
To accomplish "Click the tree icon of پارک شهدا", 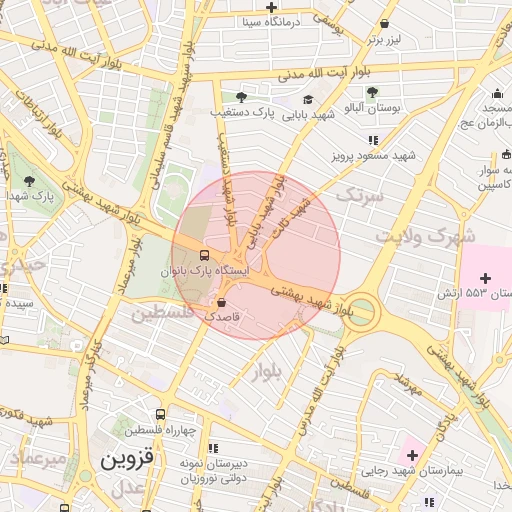I will coord(29,181).
